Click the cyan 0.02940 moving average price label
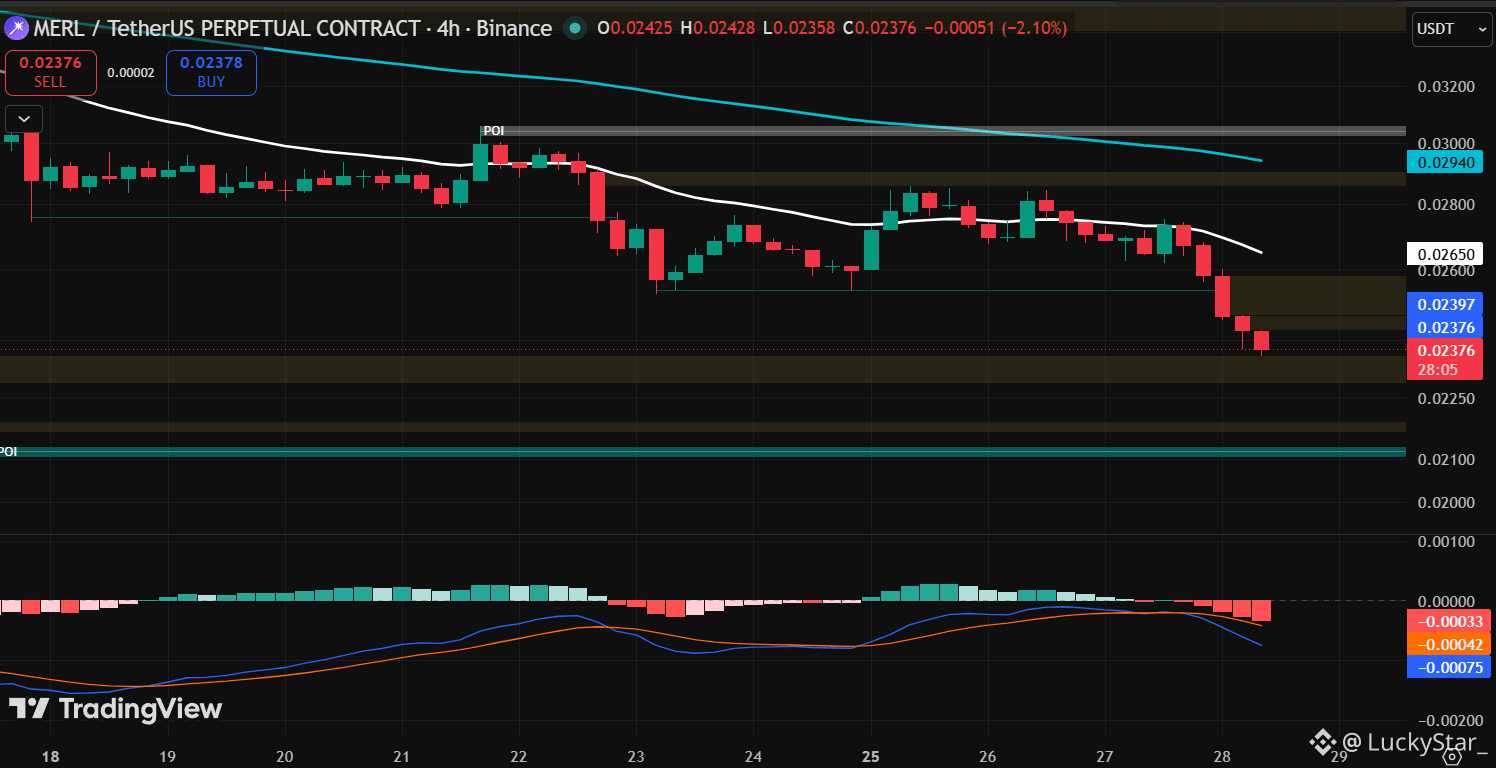Screen dimensions: 1496x768 click(1445, 161)
